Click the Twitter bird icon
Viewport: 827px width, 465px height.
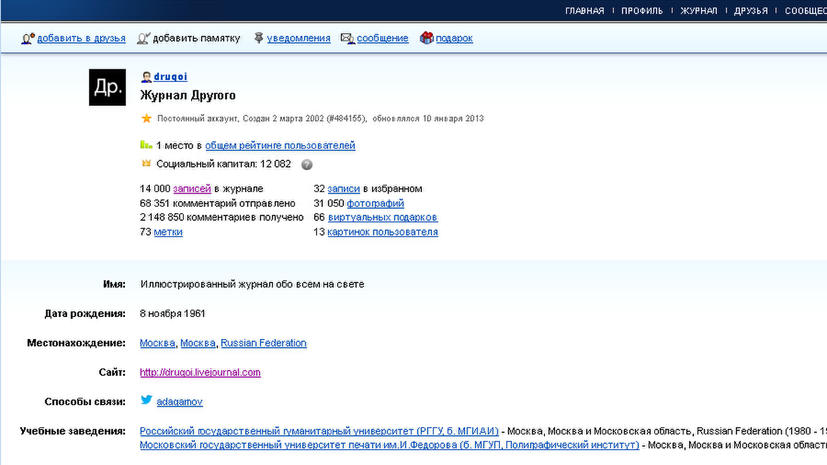[146, 400]
